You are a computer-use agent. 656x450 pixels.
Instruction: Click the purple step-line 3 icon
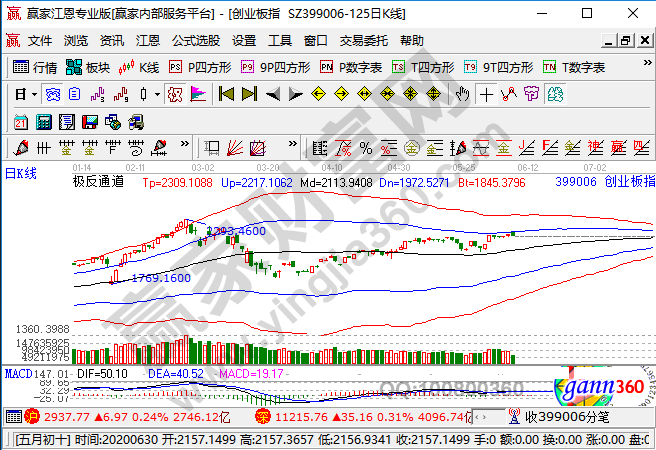point(97,95)
